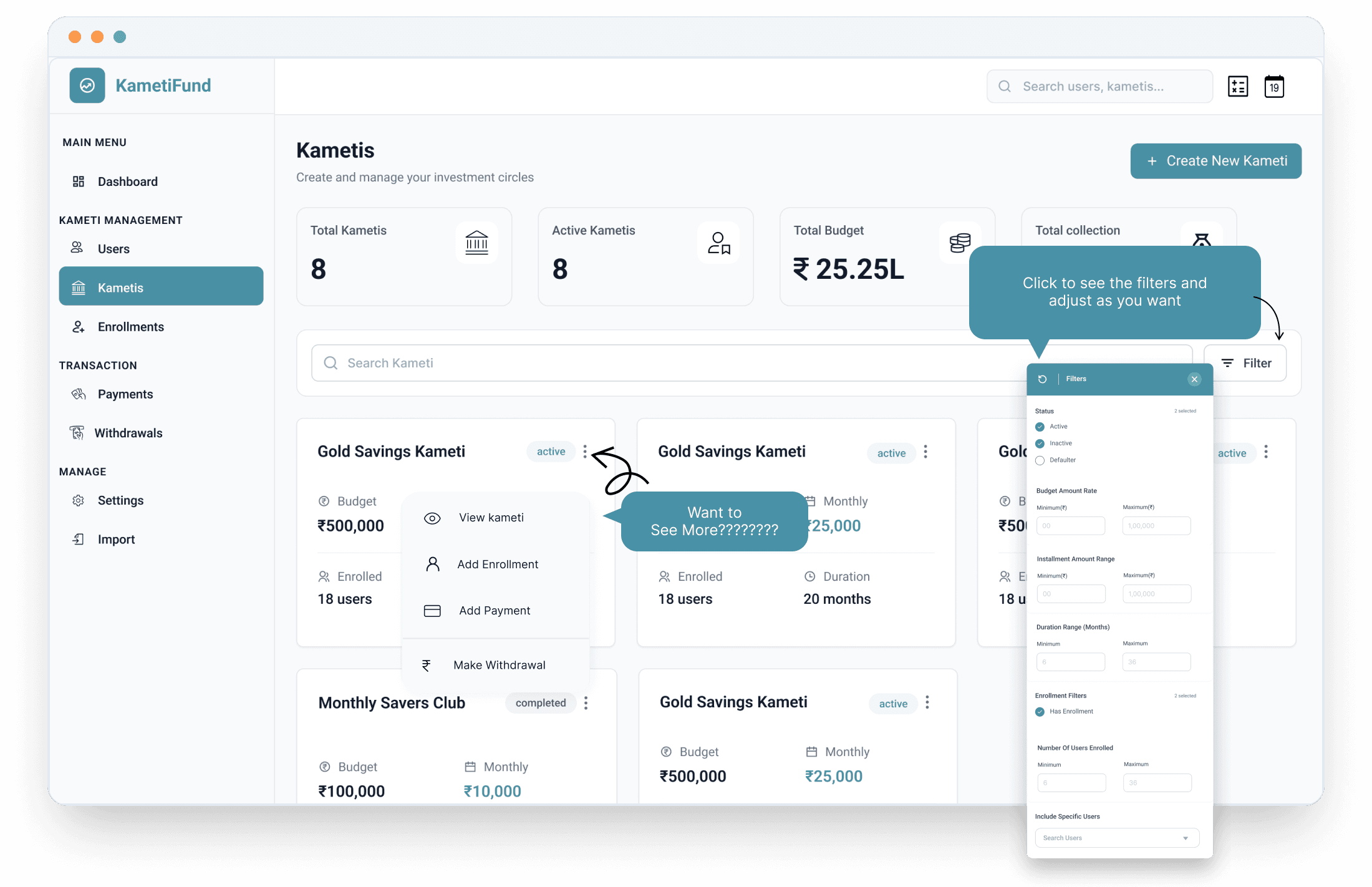Image resolution: width=1372 pixels, height=887 pixels.
Task: Click the active badge on first Gold Savings Kameti
Action: click(551, 452)
